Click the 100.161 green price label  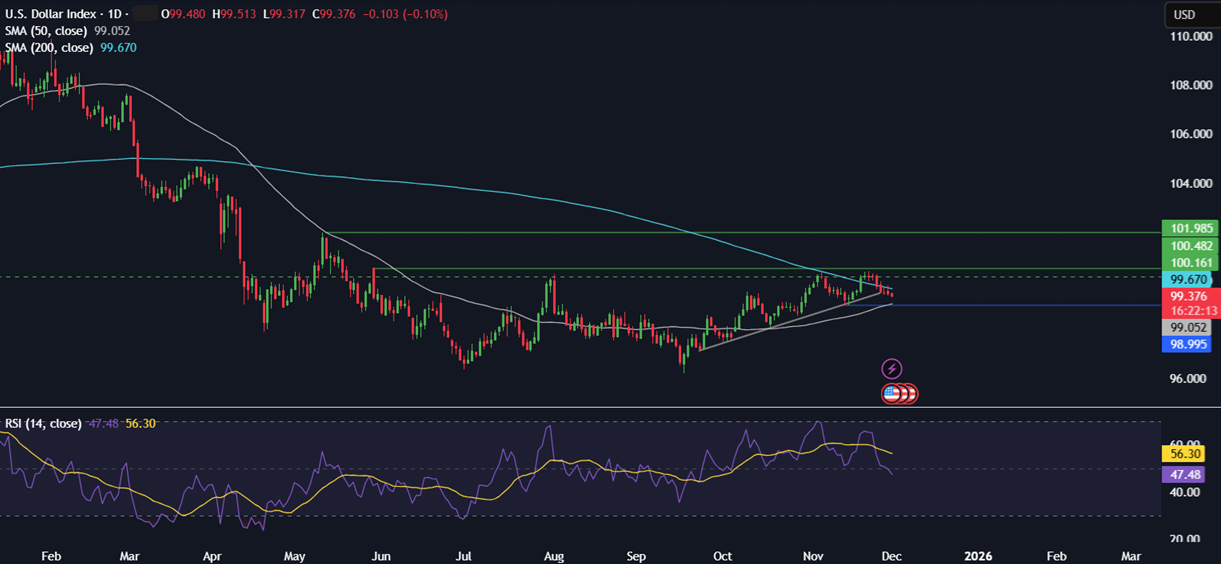(x=1190, y=263)
